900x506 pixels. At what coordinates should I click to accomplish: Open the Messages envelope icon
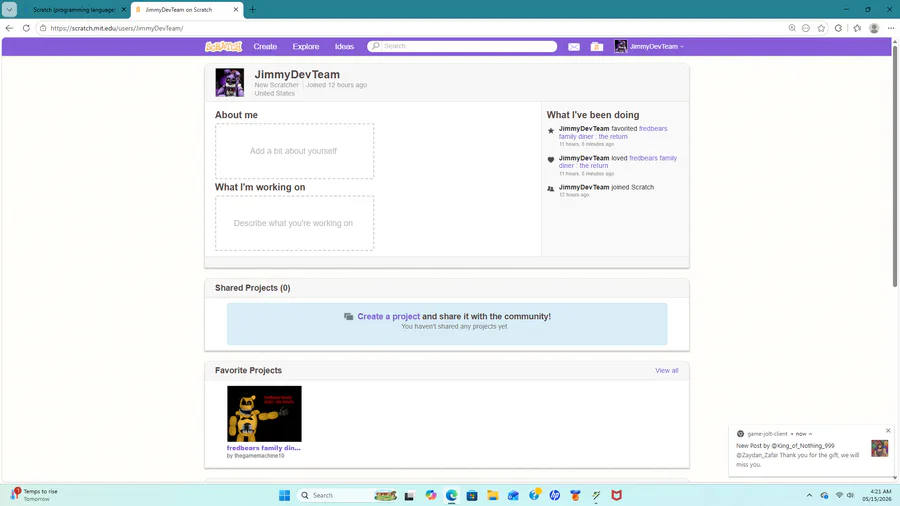(573, 46)
